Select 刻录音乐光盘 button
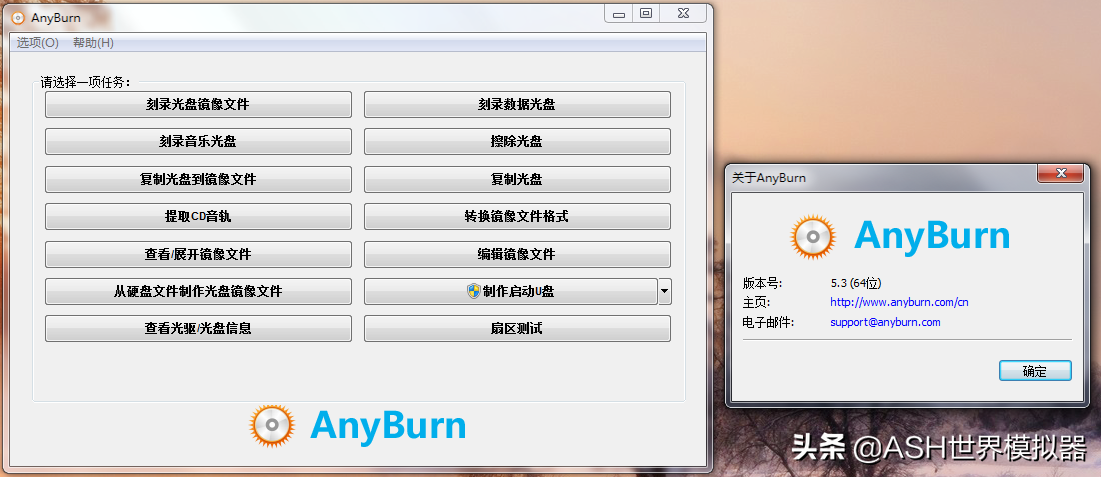 point(198,142)
